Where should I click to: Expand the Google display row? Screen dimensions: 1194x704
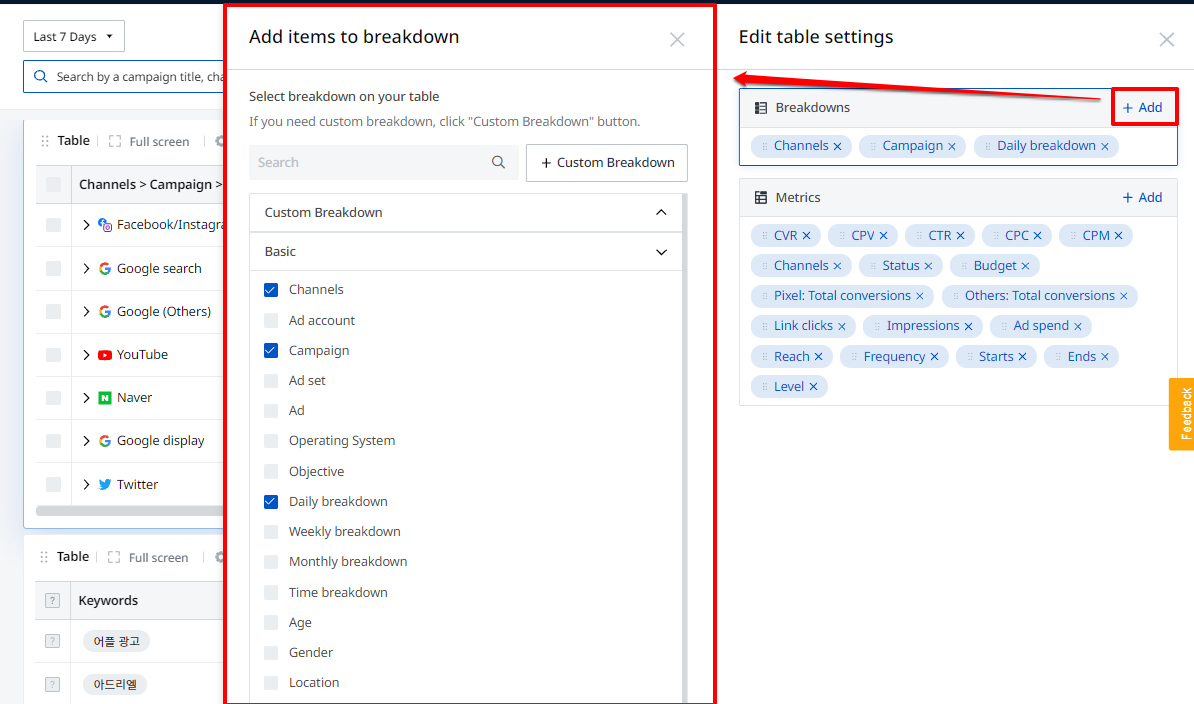pyautogui.click(x=86, y=441)
